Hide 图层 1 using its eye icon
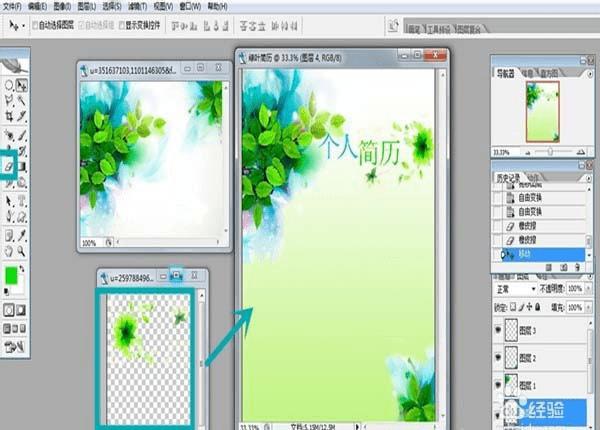This screenshot has height=430, width=600. tap(498, 385)
